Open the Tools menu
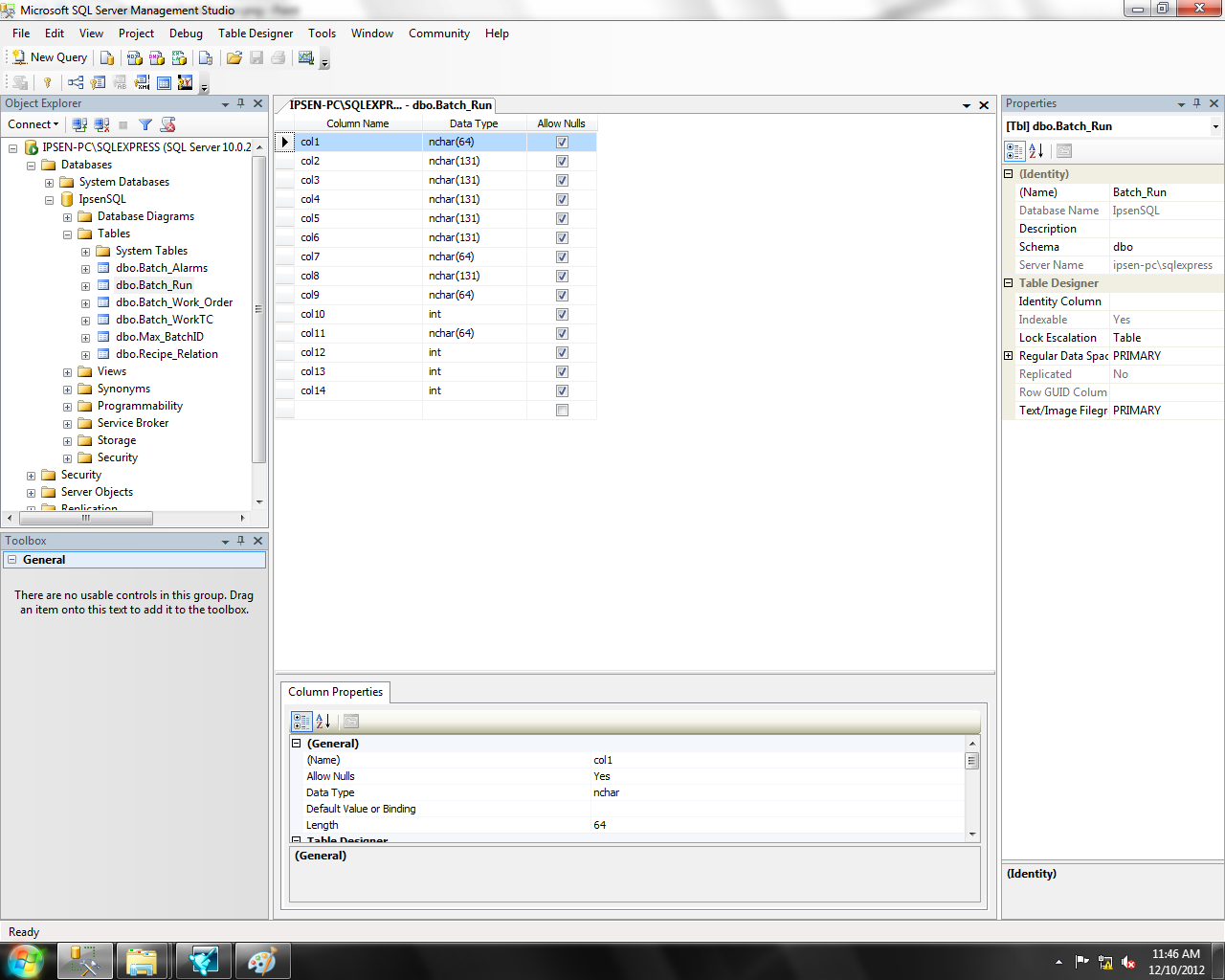This screenshot has height=980, width=1225. click(322, 33)
